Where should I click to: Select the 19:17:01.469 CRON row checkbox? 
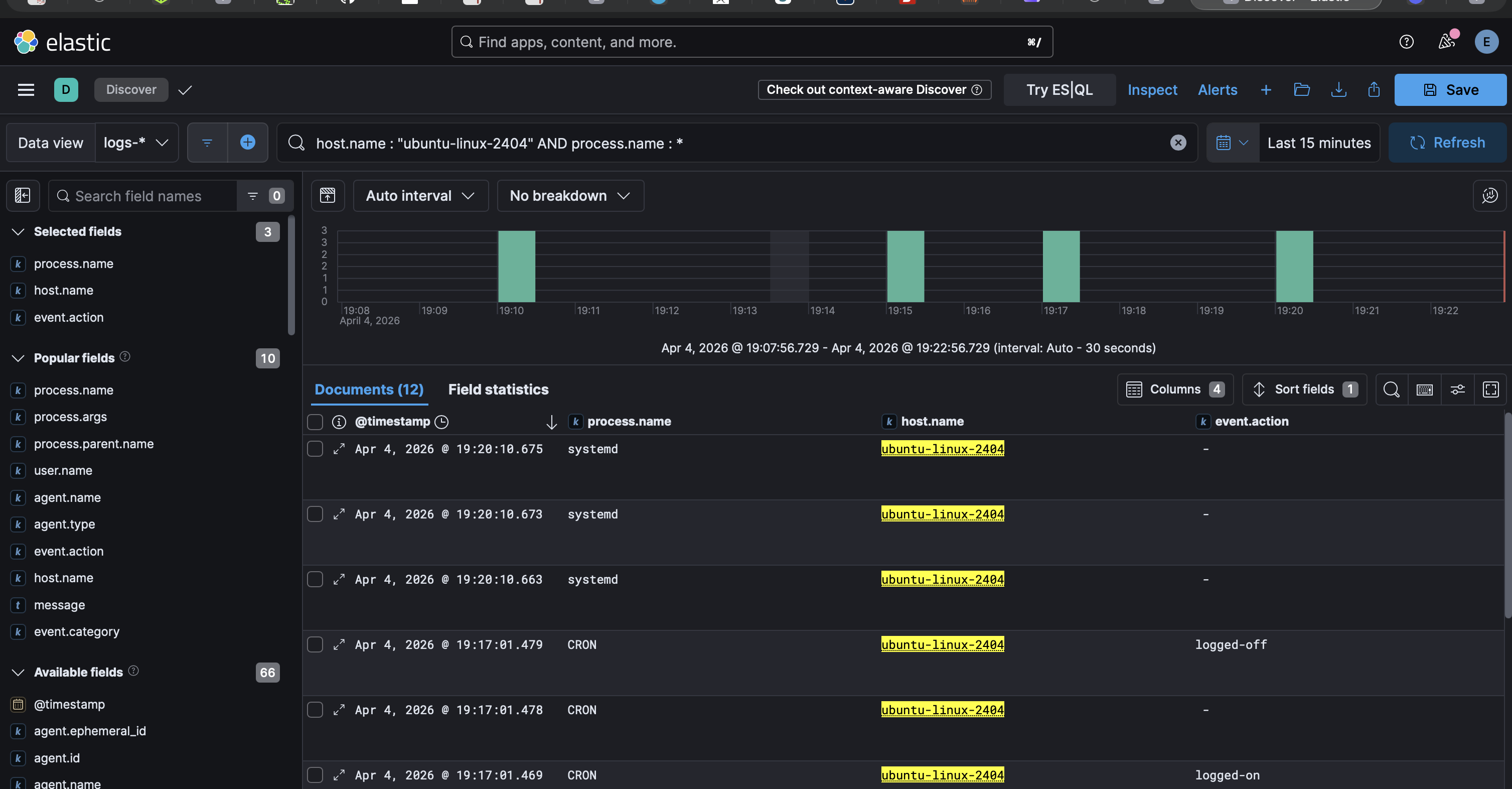tap(315, 775)
